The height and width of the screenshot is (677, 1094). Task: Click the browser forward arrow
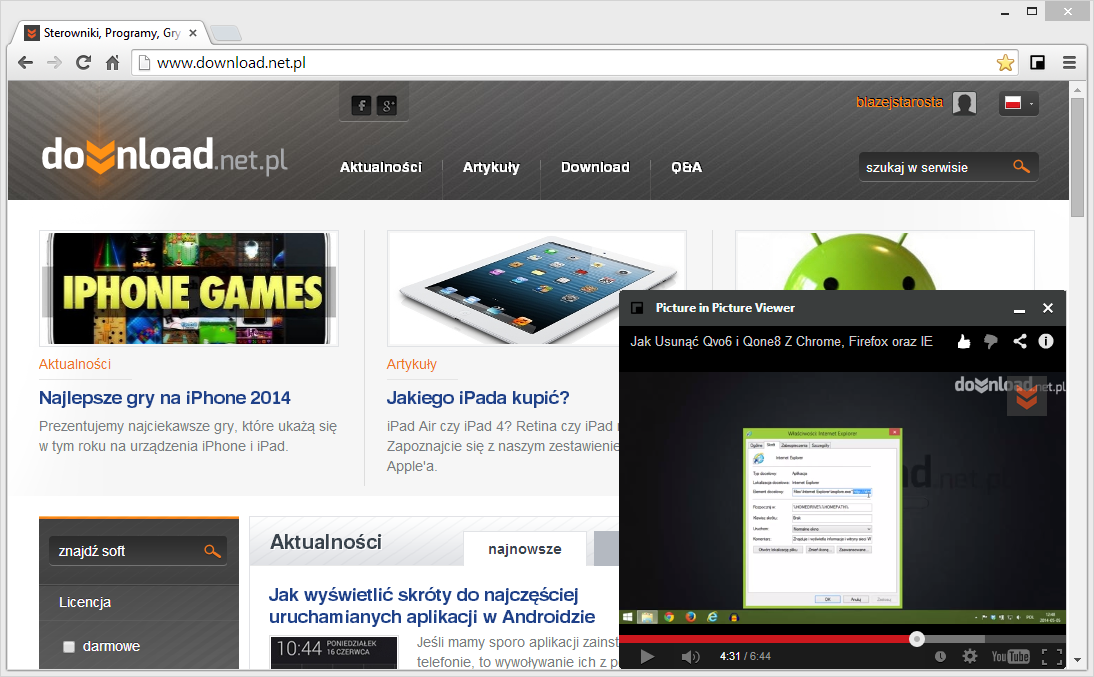point(54,63)
